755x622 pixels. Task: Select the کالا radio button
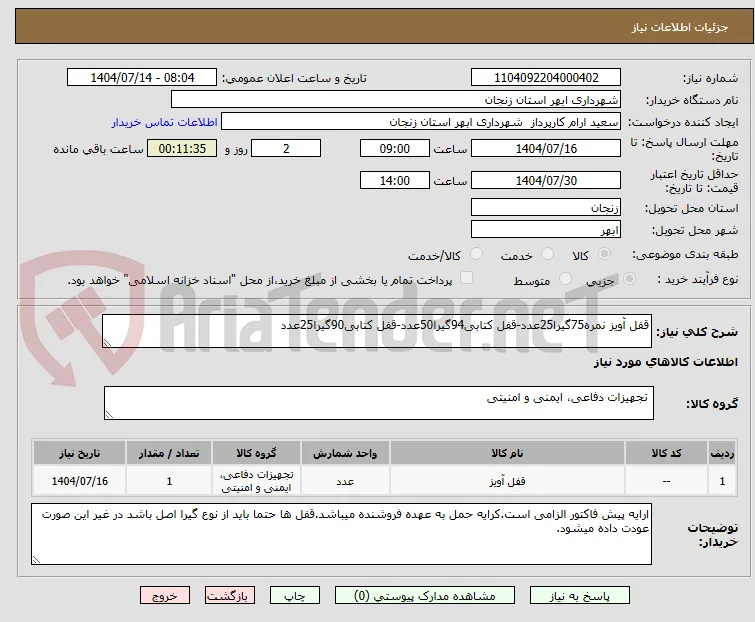(604, 253)
